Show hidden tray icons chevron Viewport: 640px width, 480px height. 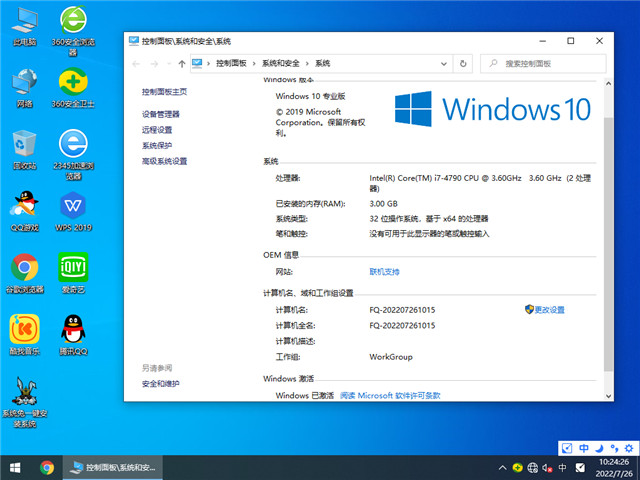tap(502, 468)
